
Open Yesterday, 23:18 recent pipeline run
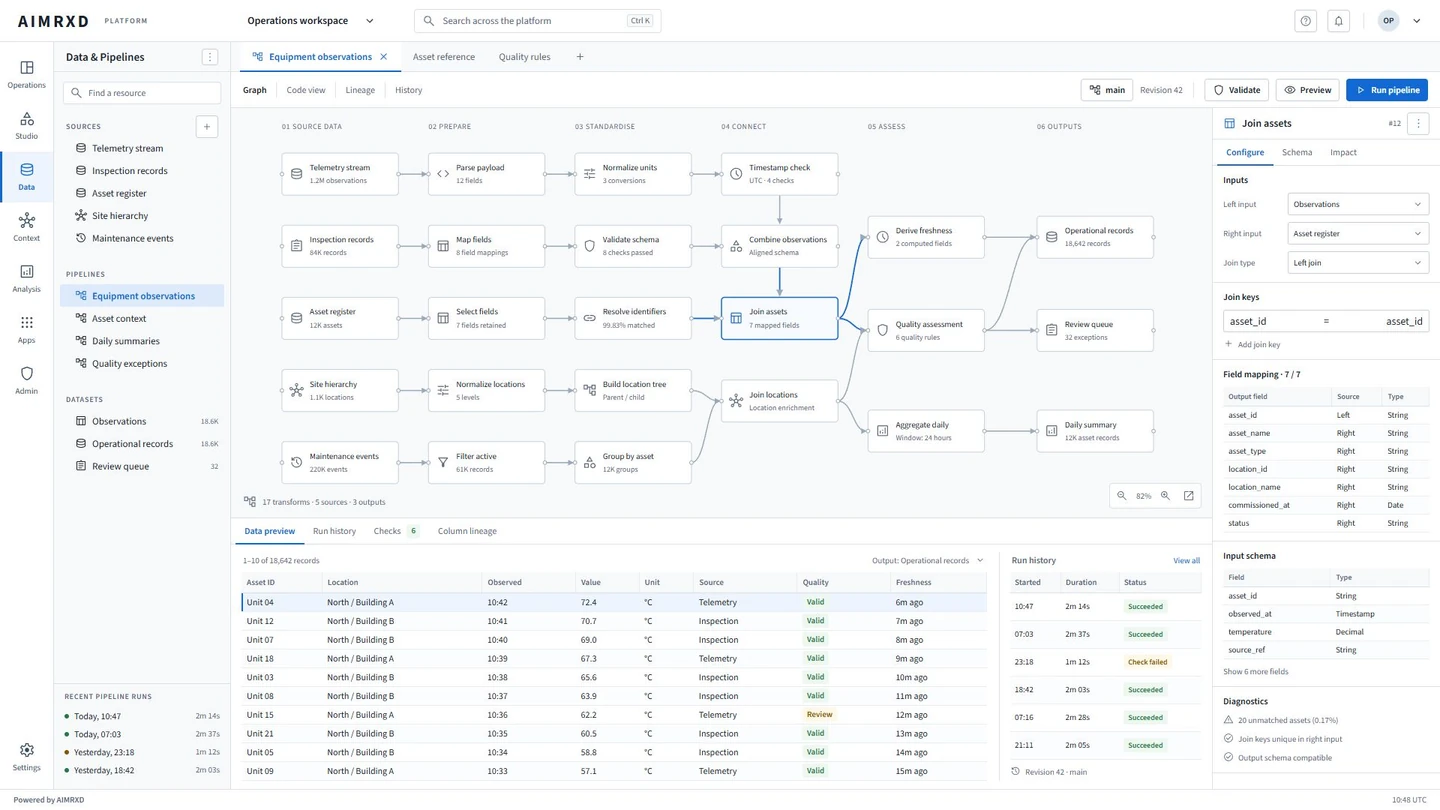click(x=142, y=752)
